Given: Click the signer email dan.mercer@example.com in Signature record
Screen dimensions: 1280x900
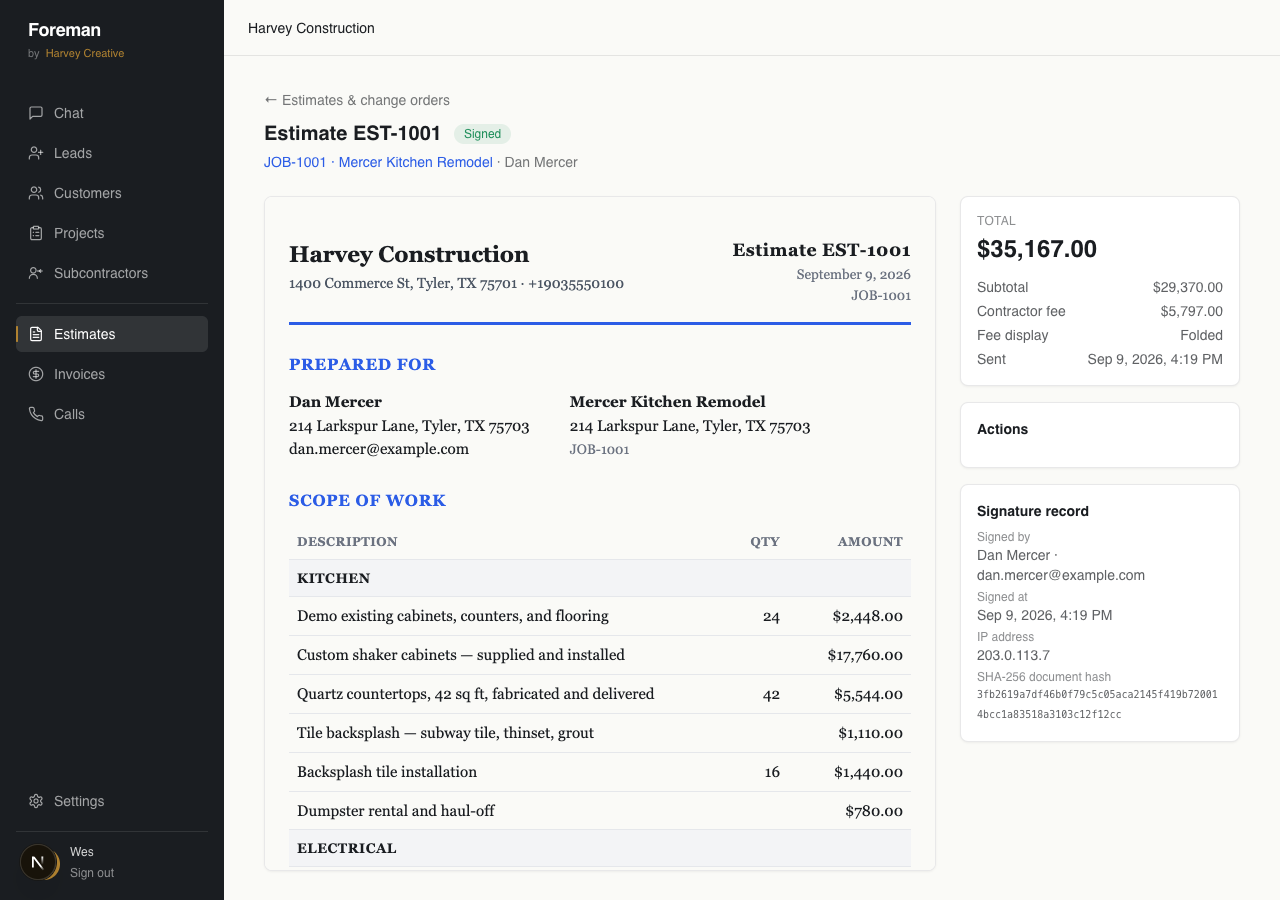Looking at the screenshot, I should 1061,575.
